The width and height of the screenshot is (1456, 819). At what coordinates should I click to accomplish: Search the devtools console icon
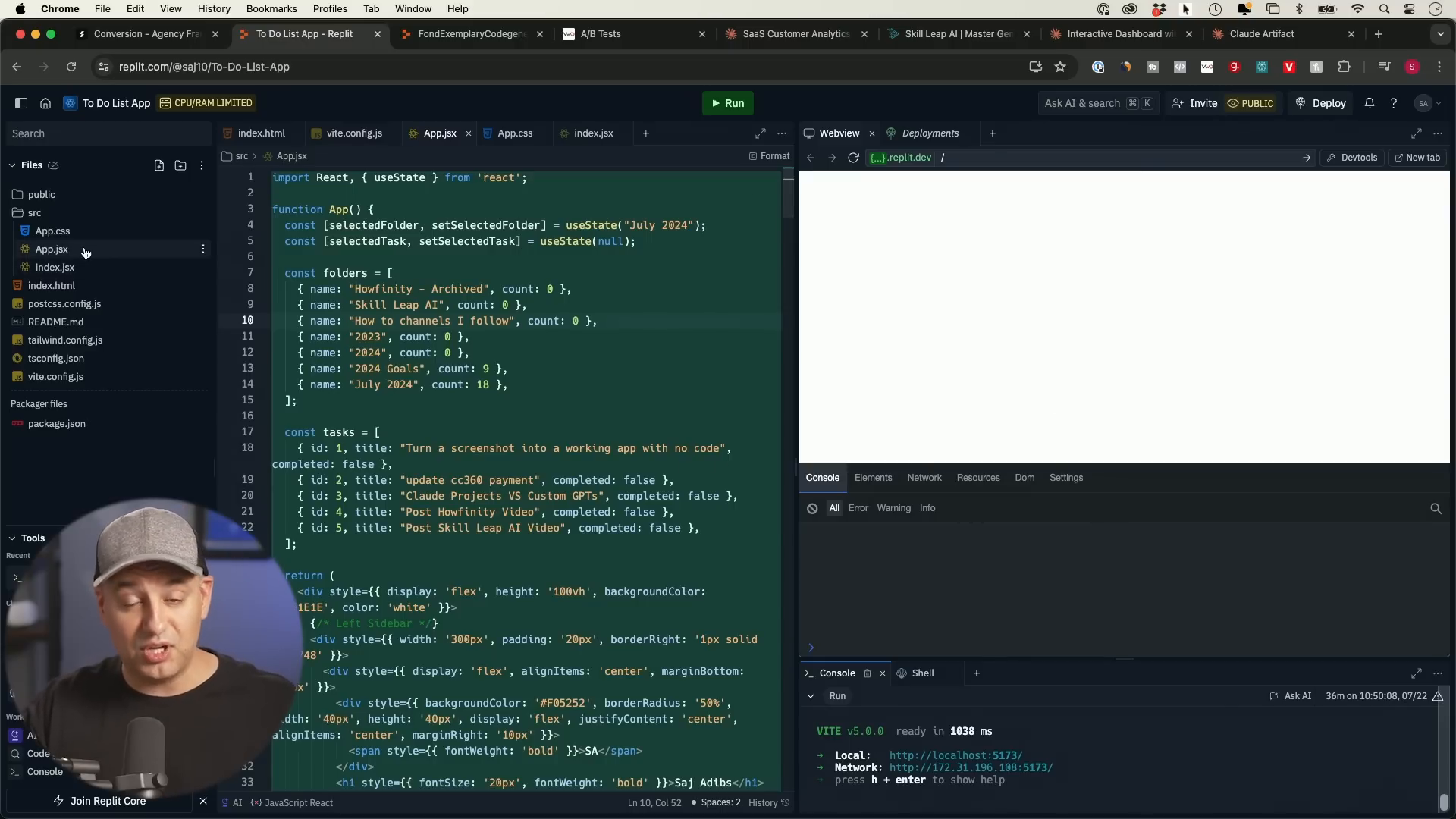point(1436,509)
